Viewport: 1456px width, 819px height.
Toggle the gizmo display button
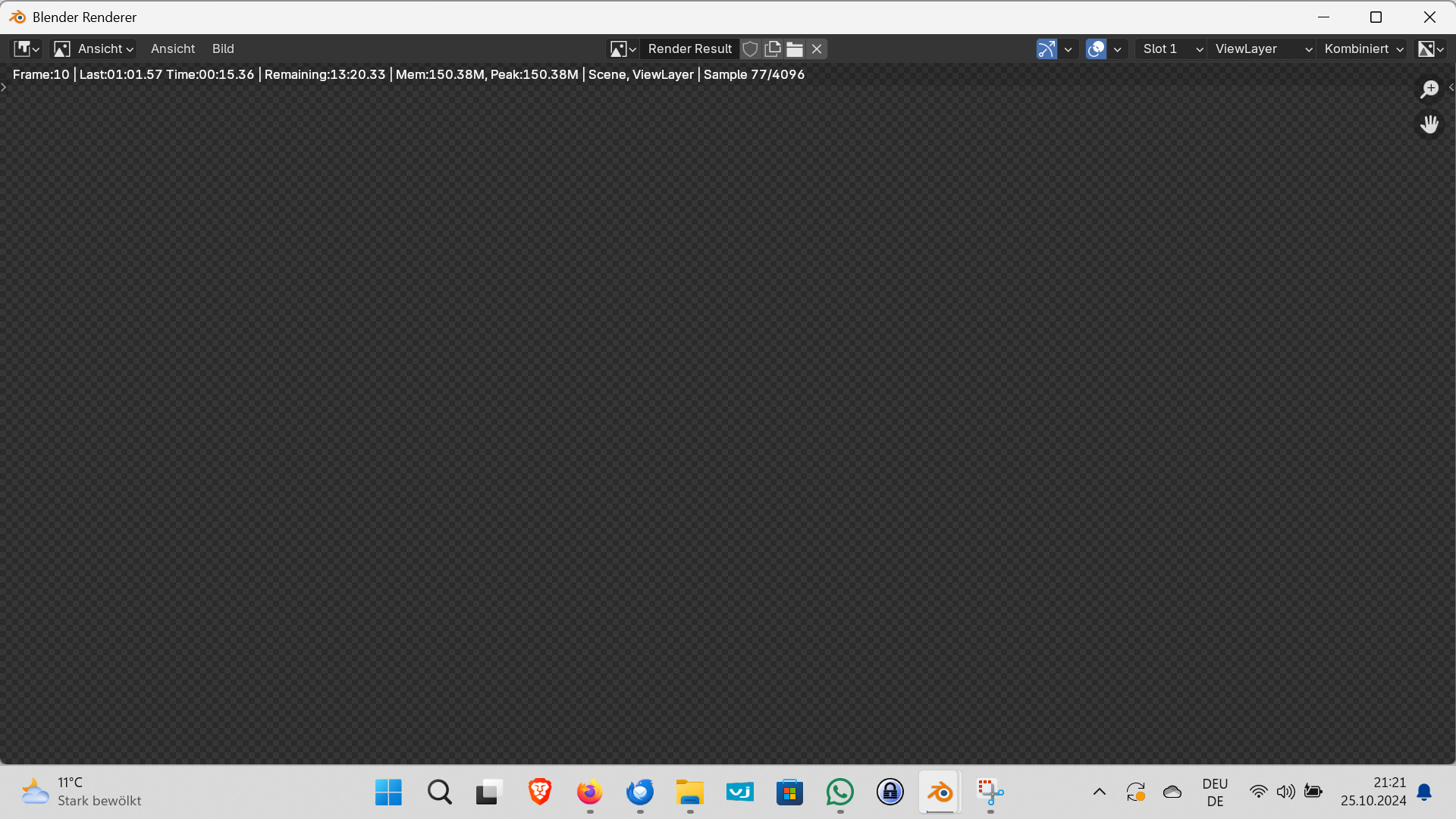(x=1046, y=49)
